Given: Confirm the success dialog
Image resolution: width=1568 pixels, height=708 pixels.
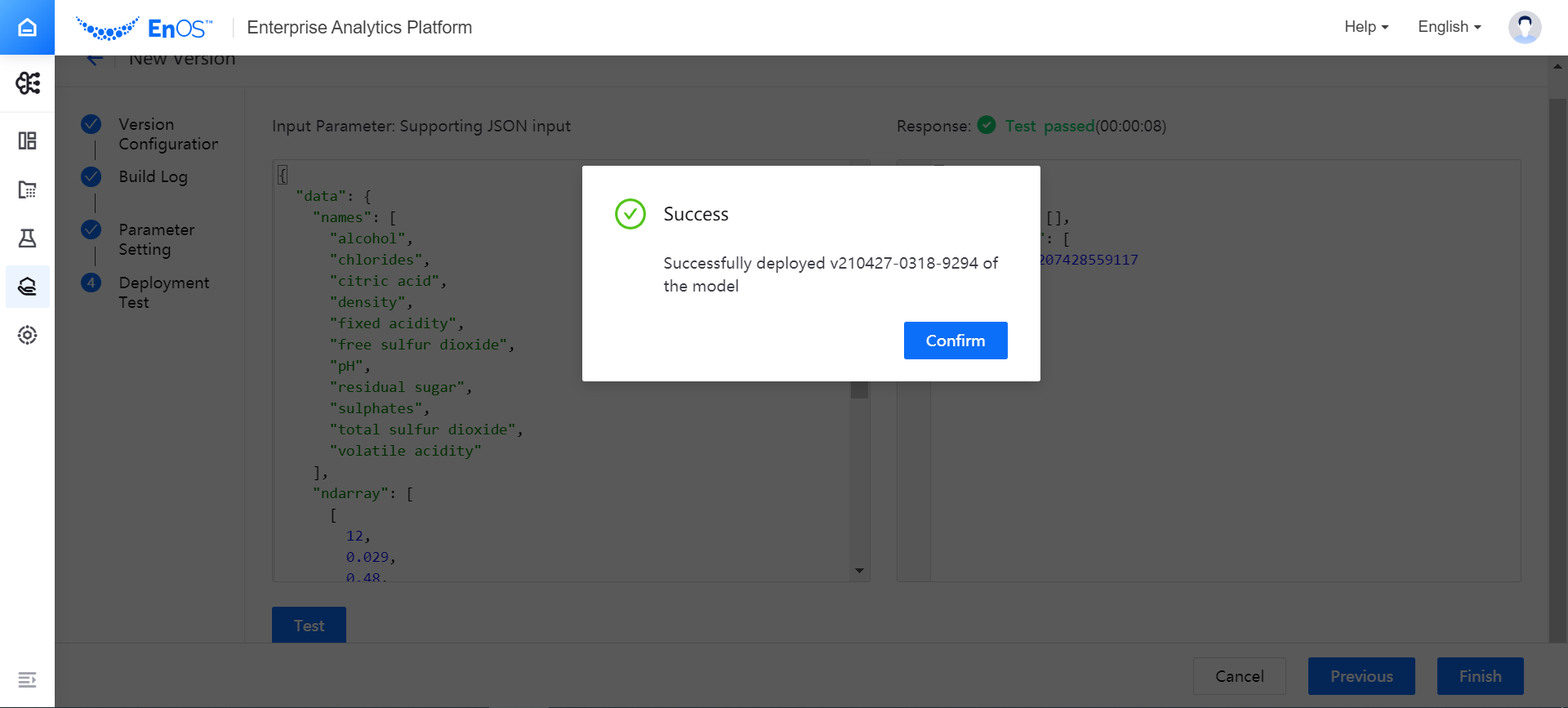Looking at the screenshot, I should [955, 341].
